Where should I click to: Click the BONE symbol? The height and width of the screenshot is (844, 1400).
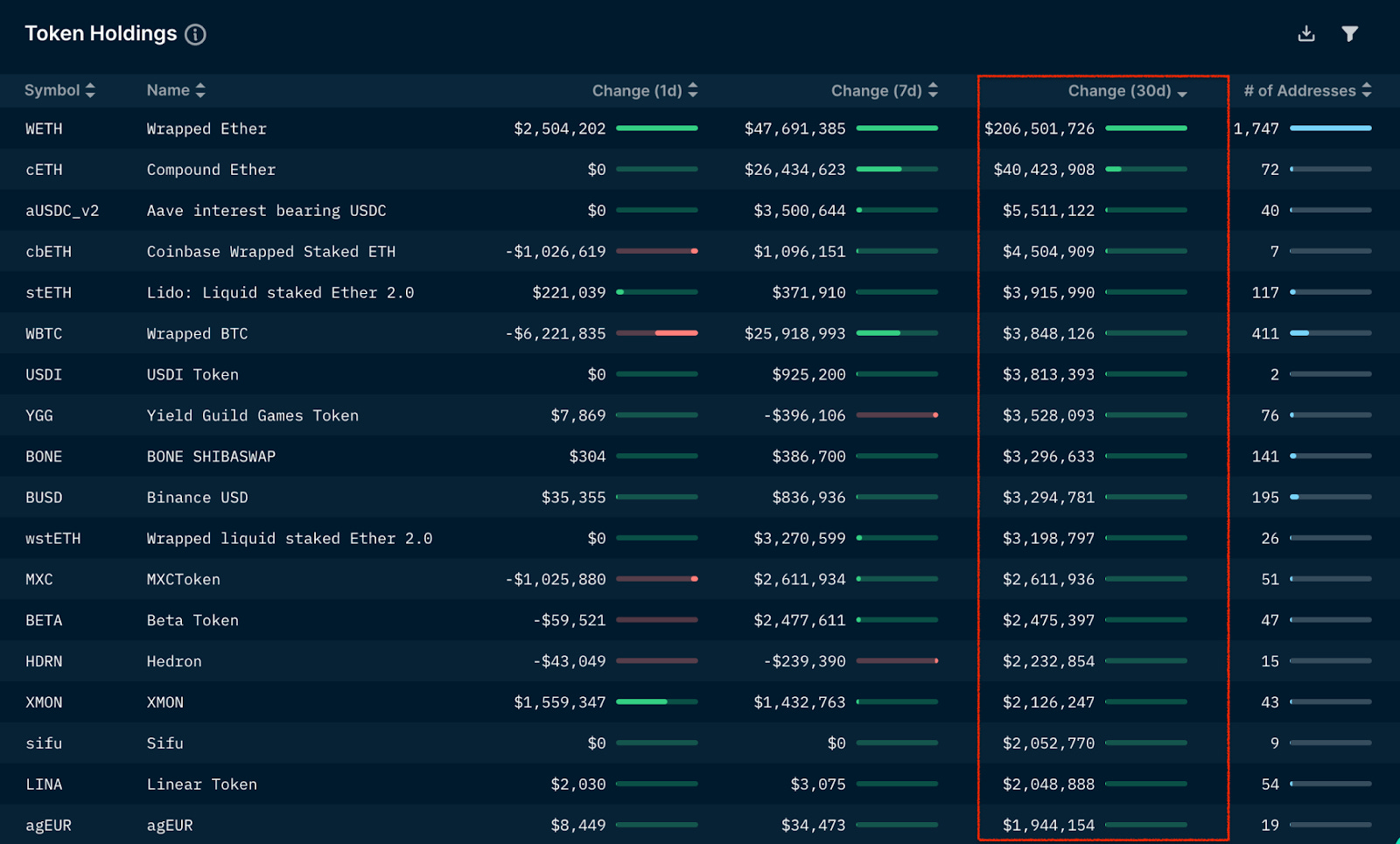(44, 457)
